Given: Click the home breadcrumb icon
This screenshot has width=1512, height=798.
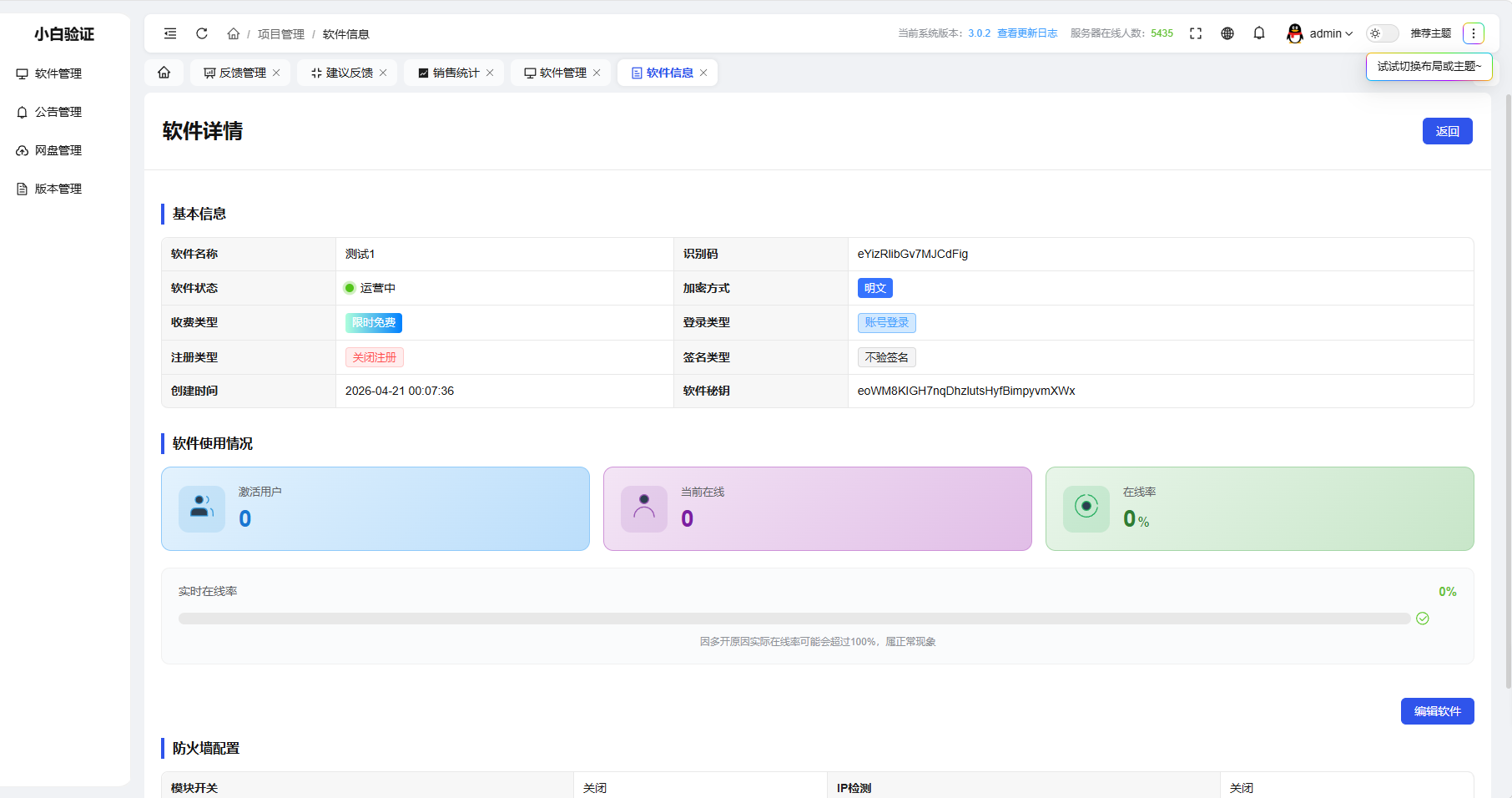Looking at the screenshot, I should [x=234, y=34].
